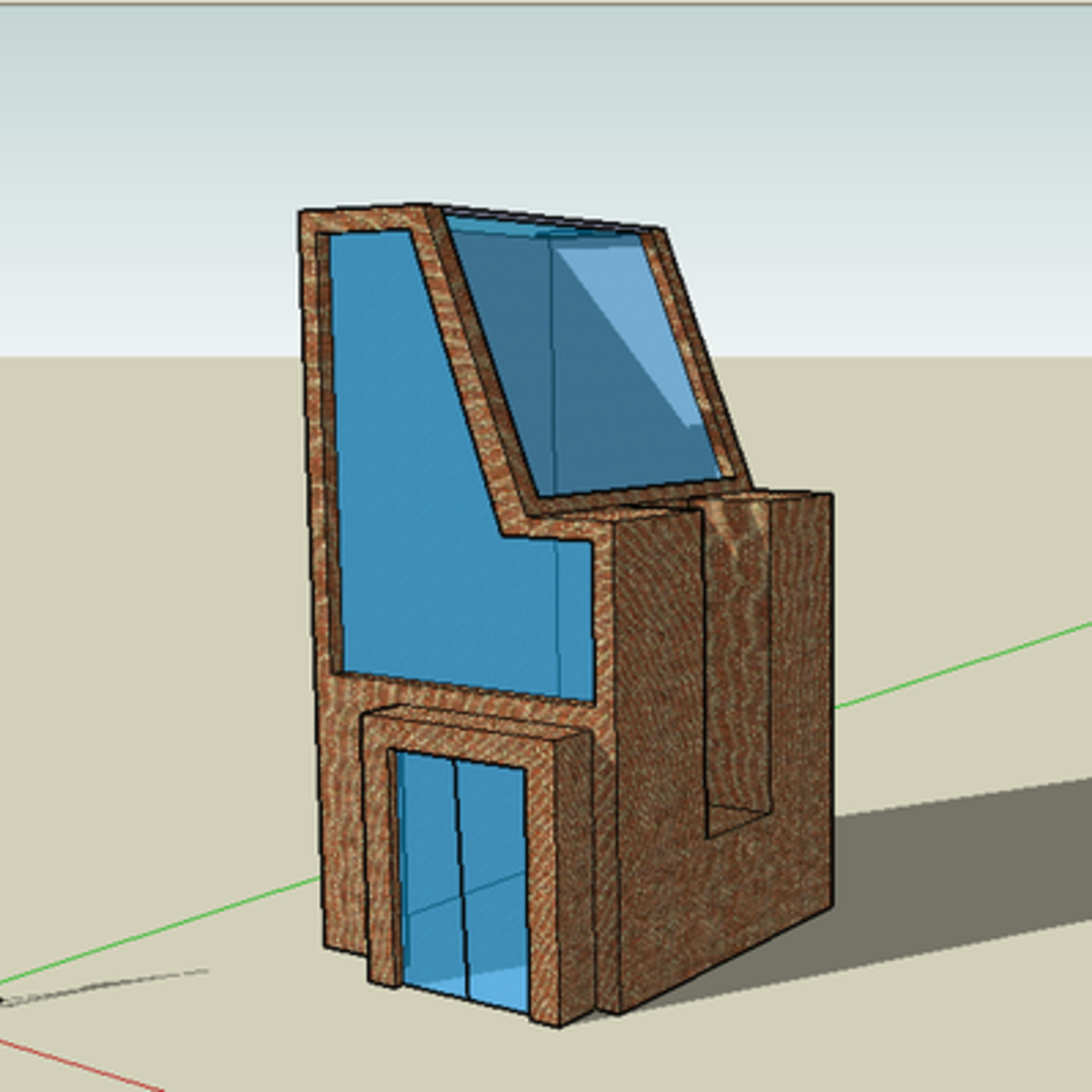Click the recessed niche in the side wall
This screenshot has width=1092, height=1092.
[738, 663]
